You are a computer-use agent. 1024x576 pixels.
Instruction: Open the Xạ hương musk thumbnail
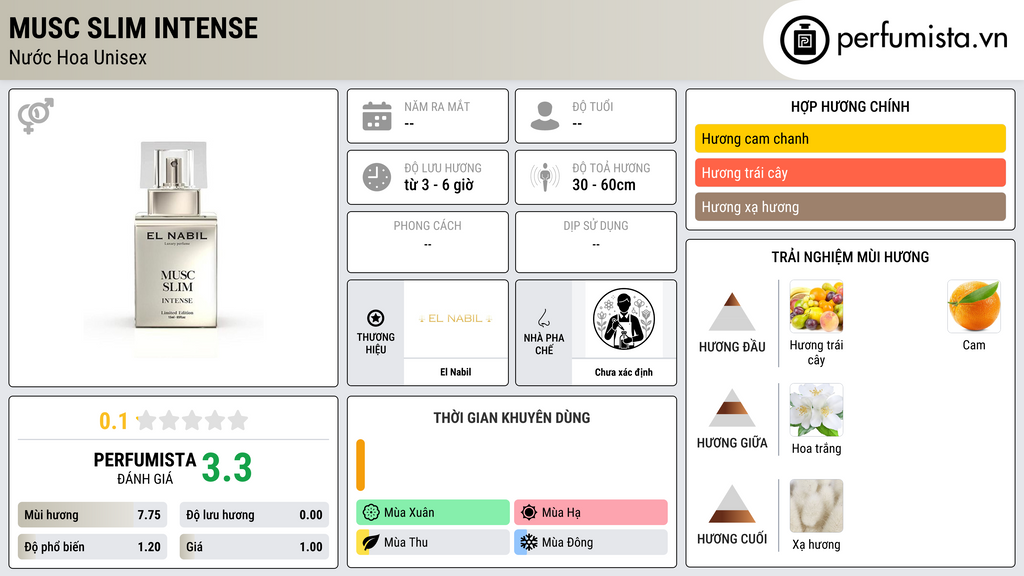click(816, 505)
